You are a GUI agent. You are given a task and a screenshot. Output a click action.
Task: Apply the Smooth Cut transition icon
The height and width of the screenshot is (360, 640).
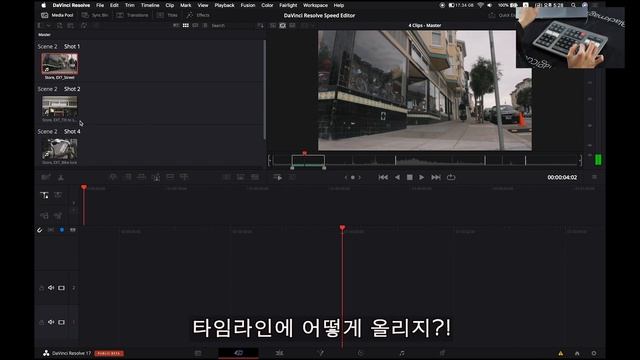[x=255, y=177]
